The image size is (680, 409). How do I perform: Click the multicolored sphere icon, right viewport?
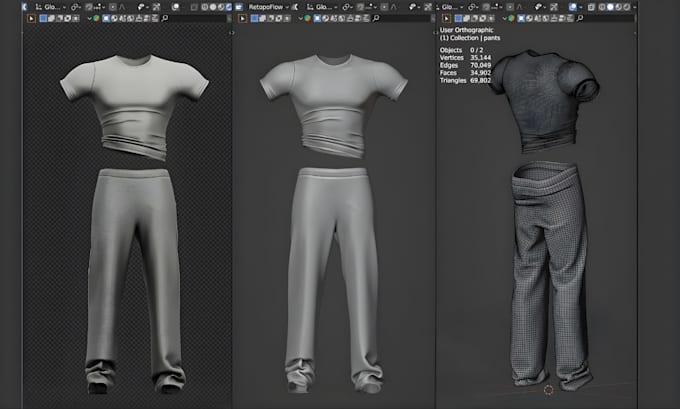(511, 18)
